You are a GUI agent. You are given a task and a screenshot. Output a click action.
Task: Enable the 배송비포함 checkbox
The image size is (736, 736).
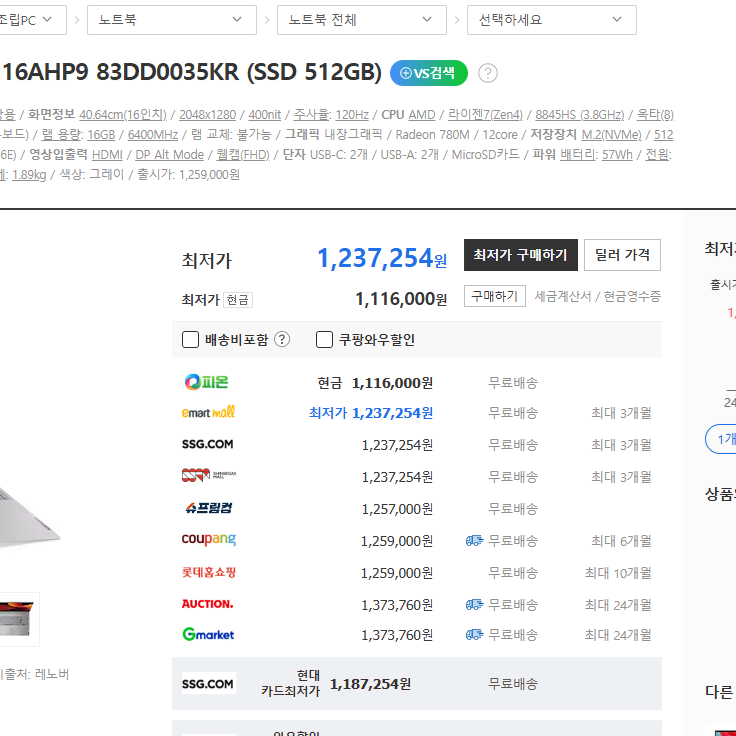[190, 339]
